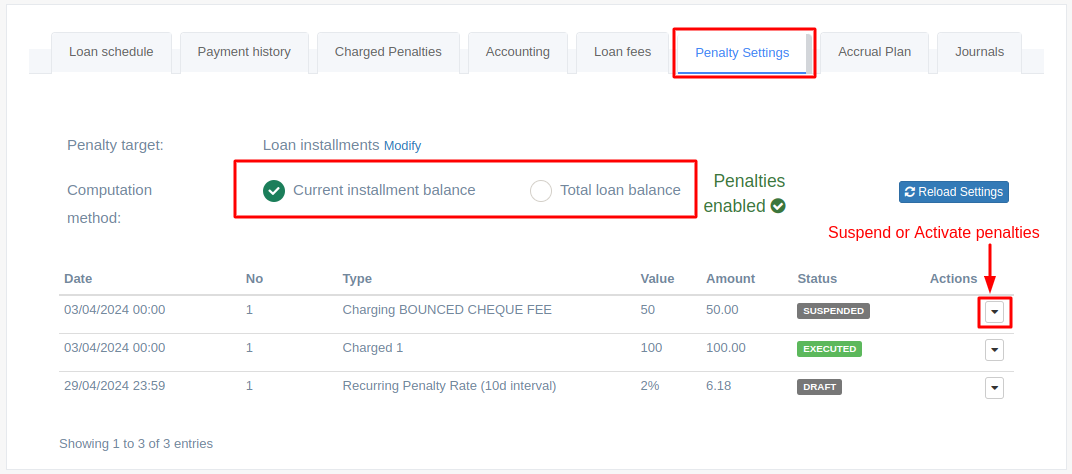
Task: Select Total loan balance radio option
Action: pos(541,191)
